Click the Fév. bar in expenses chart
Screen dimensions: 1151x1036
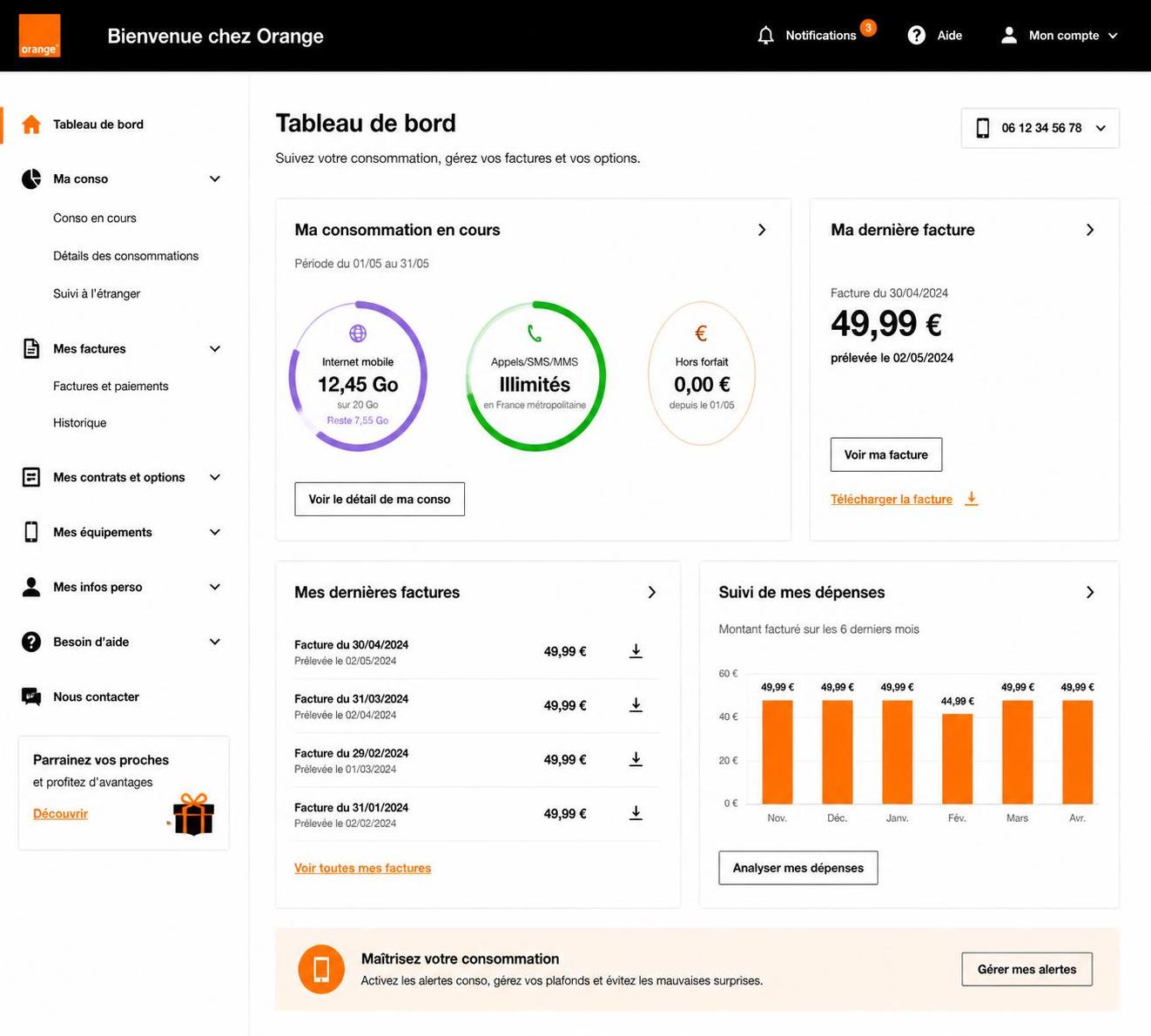958,758
